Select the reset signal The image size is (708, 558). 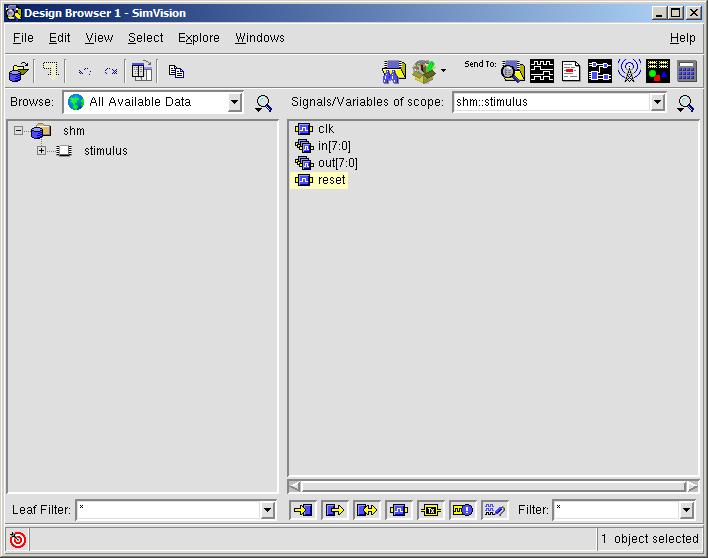click(331, 180)
